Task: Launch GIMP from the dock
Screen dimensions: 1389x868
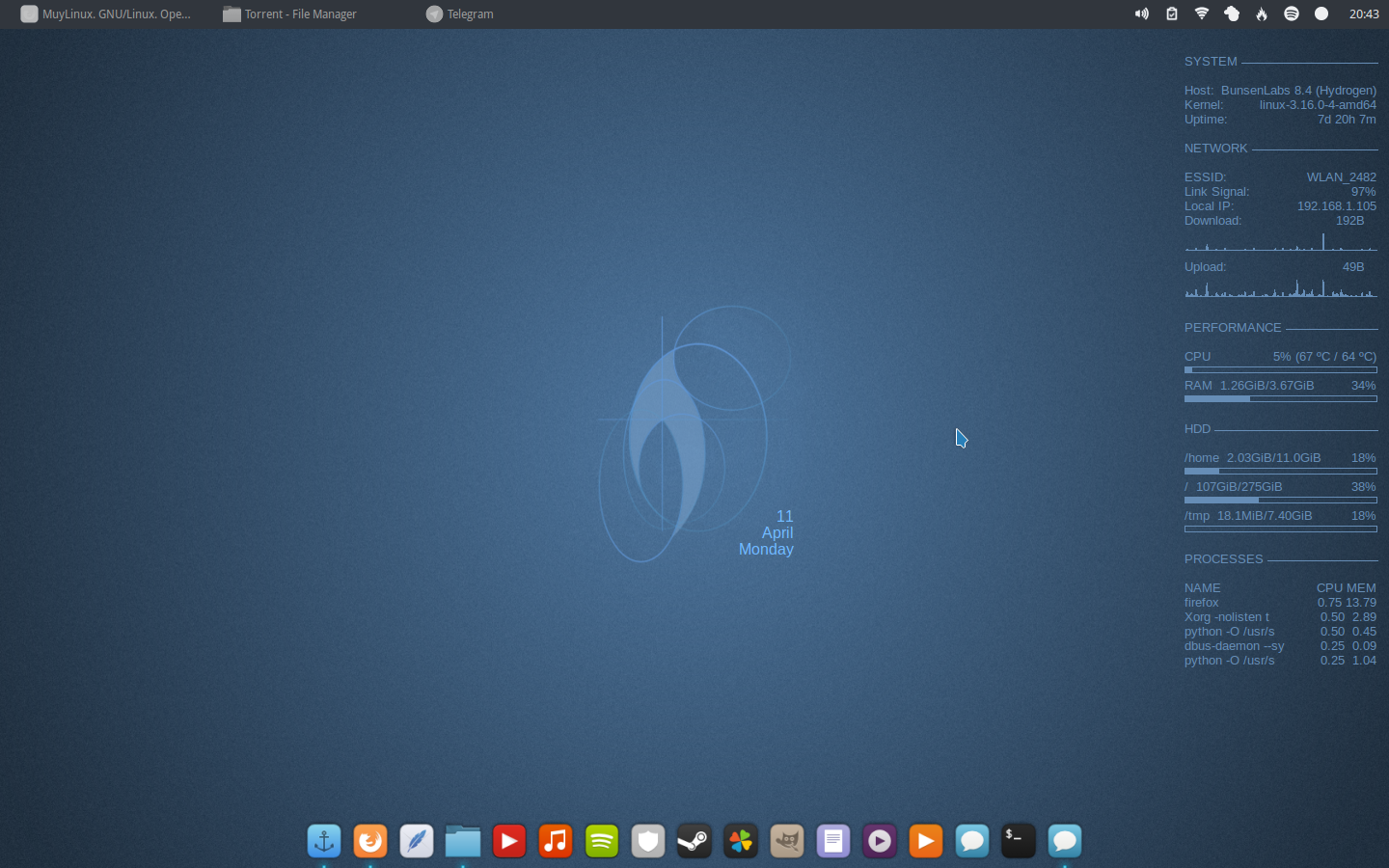Action: click(x=787, y=841)
